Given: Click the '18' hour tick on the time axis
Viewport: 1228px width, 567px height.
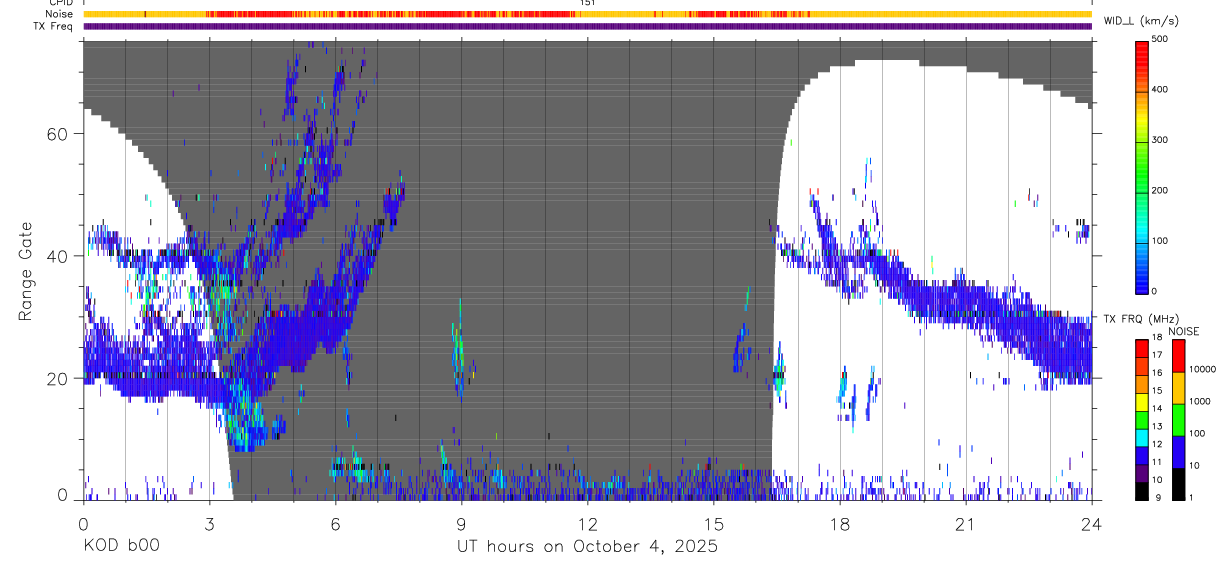Looking at the screenshot, I should pos(839,524).
